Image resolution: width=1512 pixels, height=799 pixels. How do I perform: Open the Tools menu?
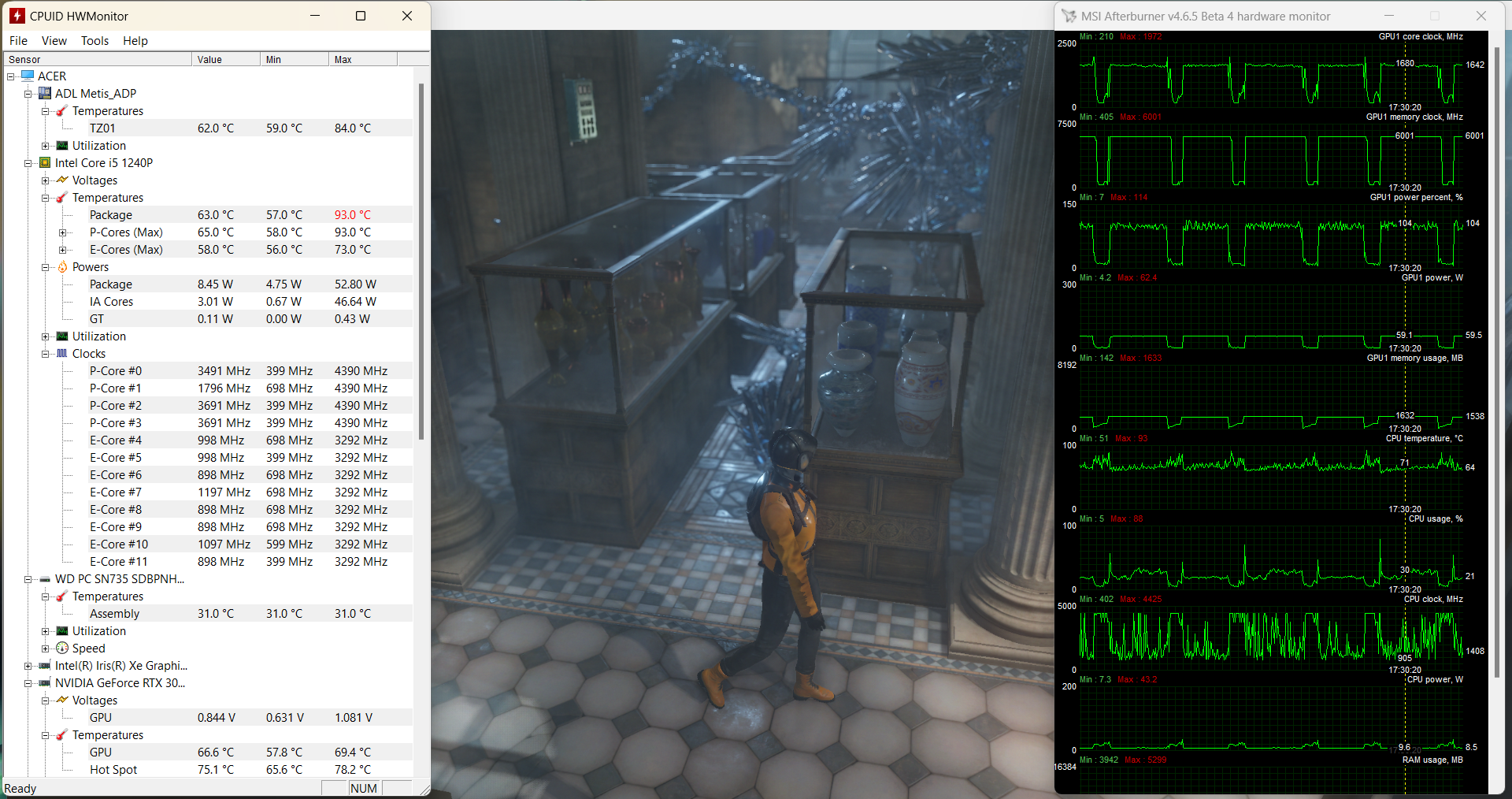tap(94, 41)
